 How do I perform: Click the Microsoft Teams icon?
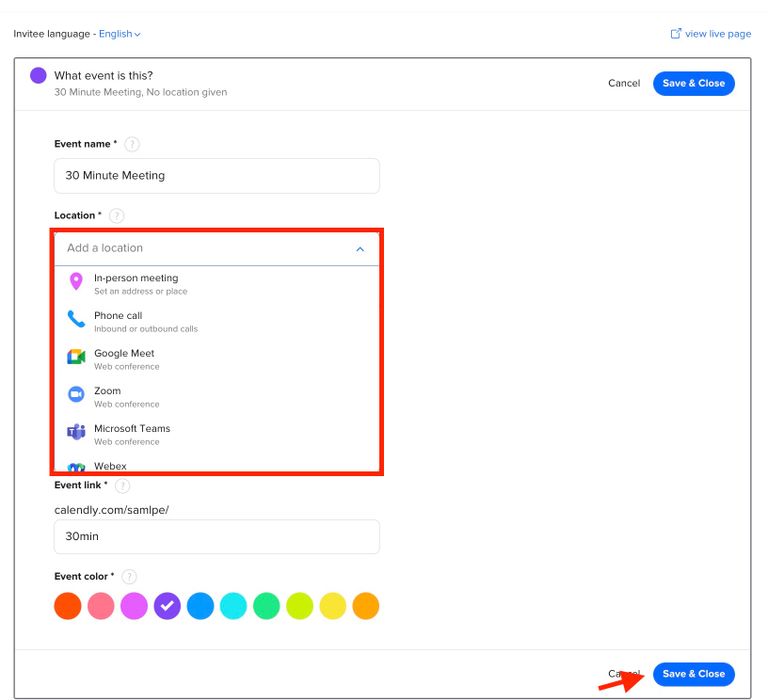[x=76, y=432]
